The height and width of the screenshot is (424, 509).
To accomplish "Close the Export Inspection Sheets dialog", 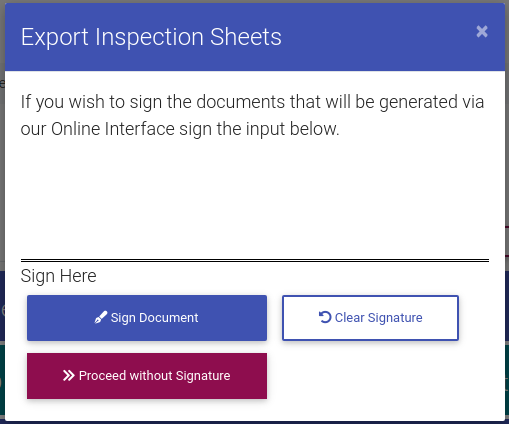I will pos(482,32).
